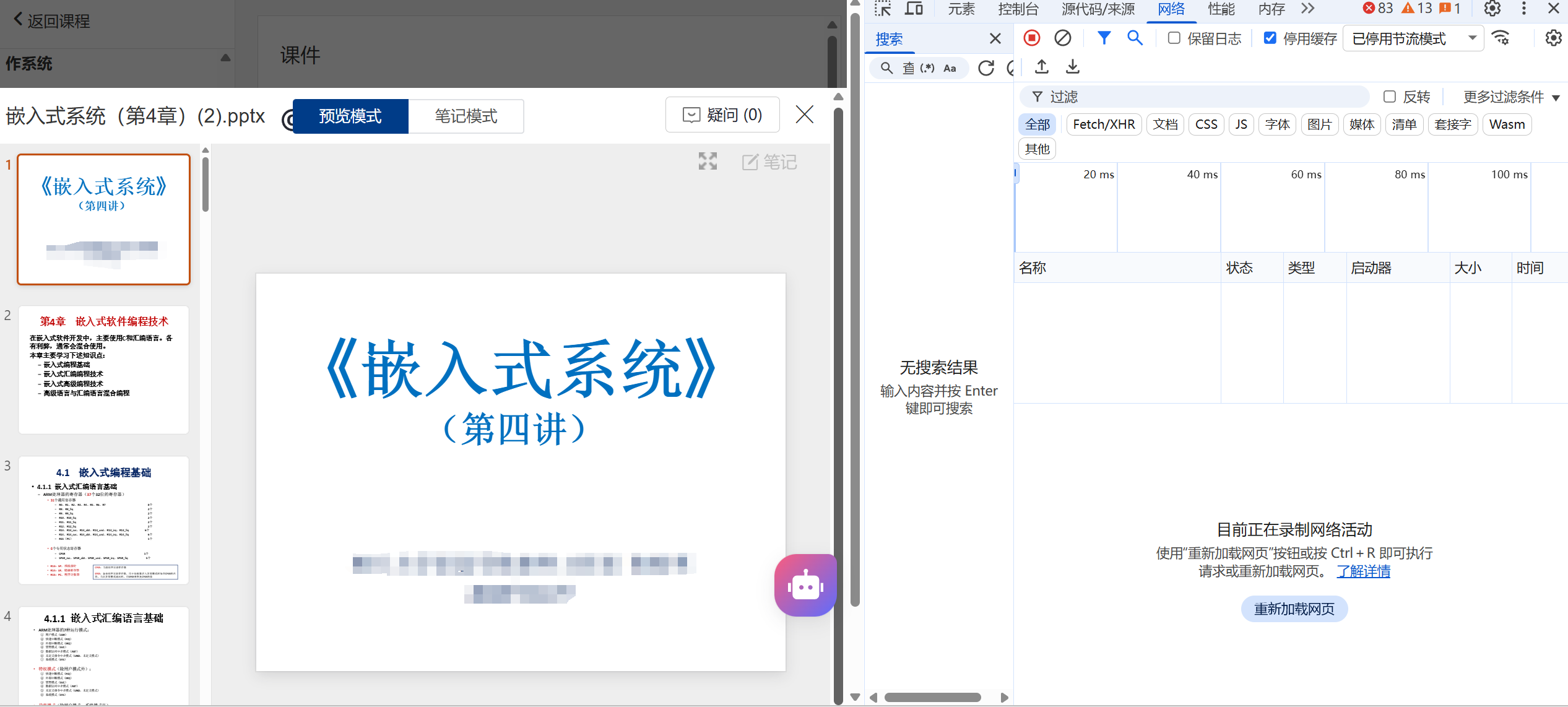Expand 更多过滤条件 dropdown

pyautogui.click(x=1510, y=97)
